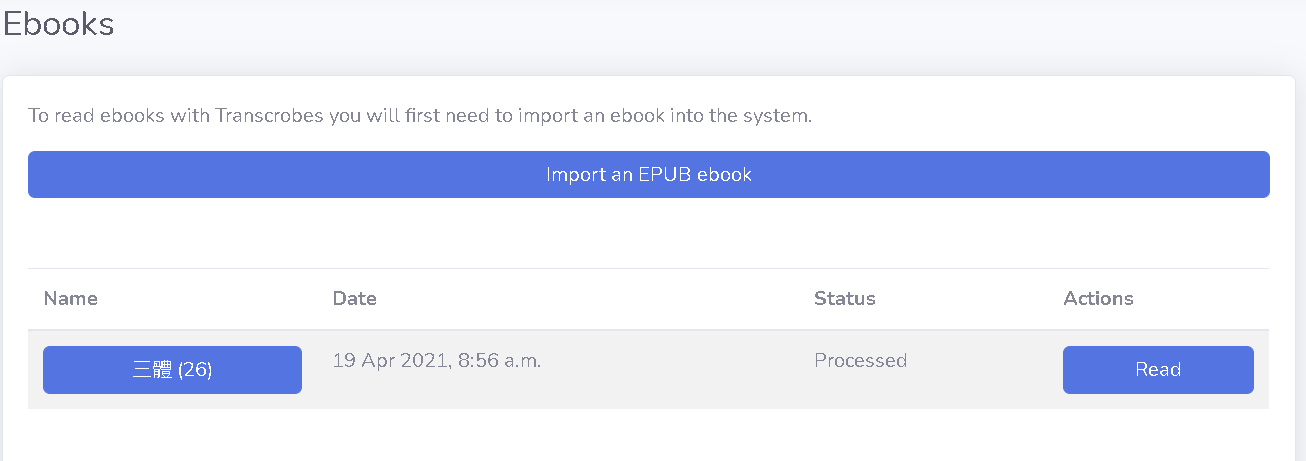View details of the 三體 book
This screenshot has height=461, width=1306.
tap(172, 370)
